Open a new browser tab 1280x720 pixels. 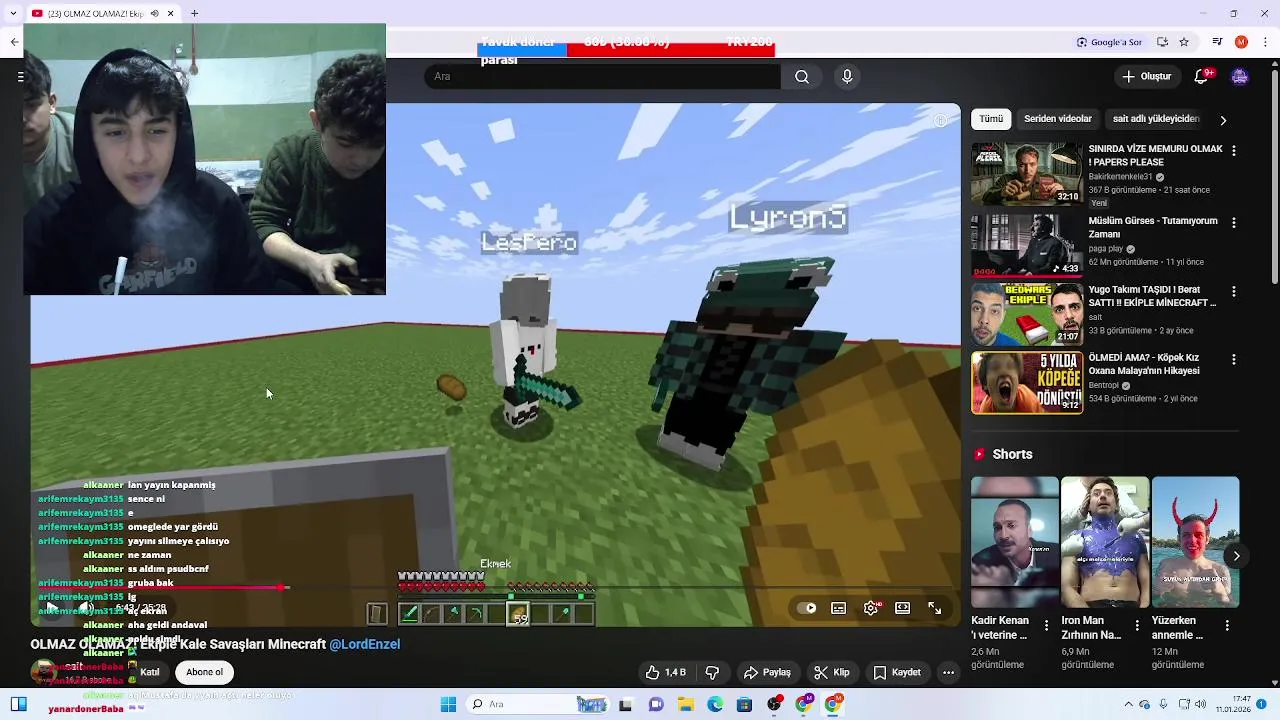194,13
